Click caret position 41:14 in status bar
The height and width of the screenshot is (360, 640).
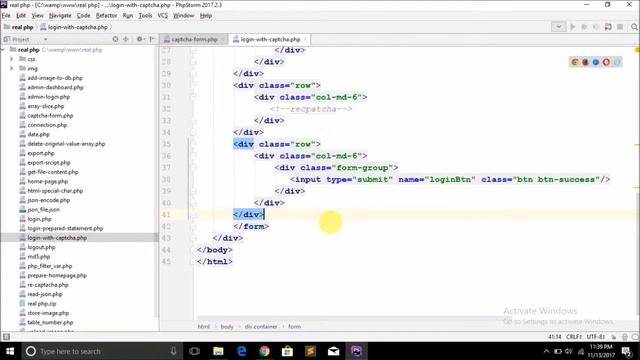(x=555, y=337)
